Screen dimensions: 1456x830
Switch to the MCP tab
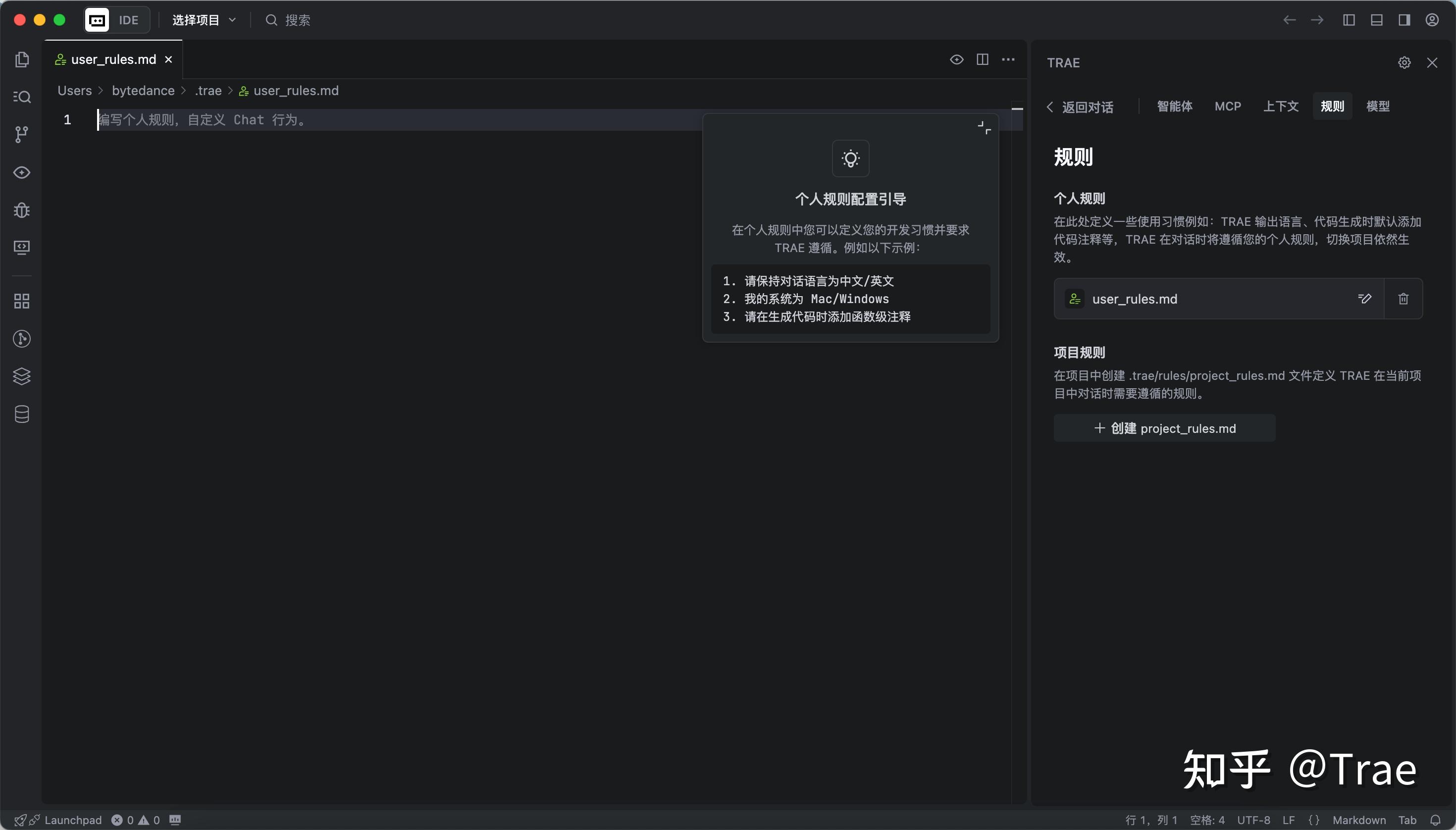pyautogui.click(x=1227, y=106)
